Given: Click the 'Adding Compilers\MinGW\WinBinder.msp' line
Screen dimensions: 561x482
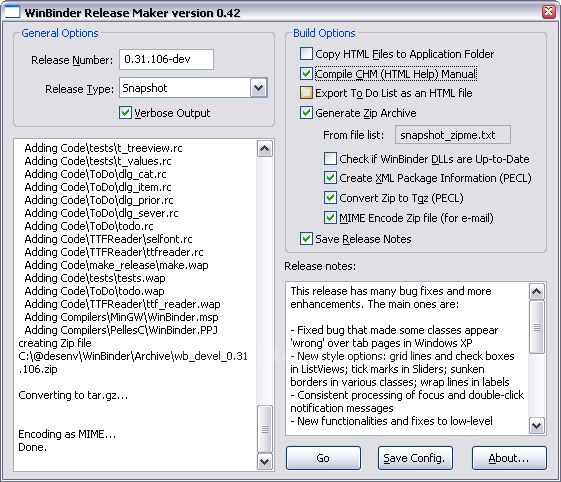Looking at the screenshot, I should pos(121,317).
